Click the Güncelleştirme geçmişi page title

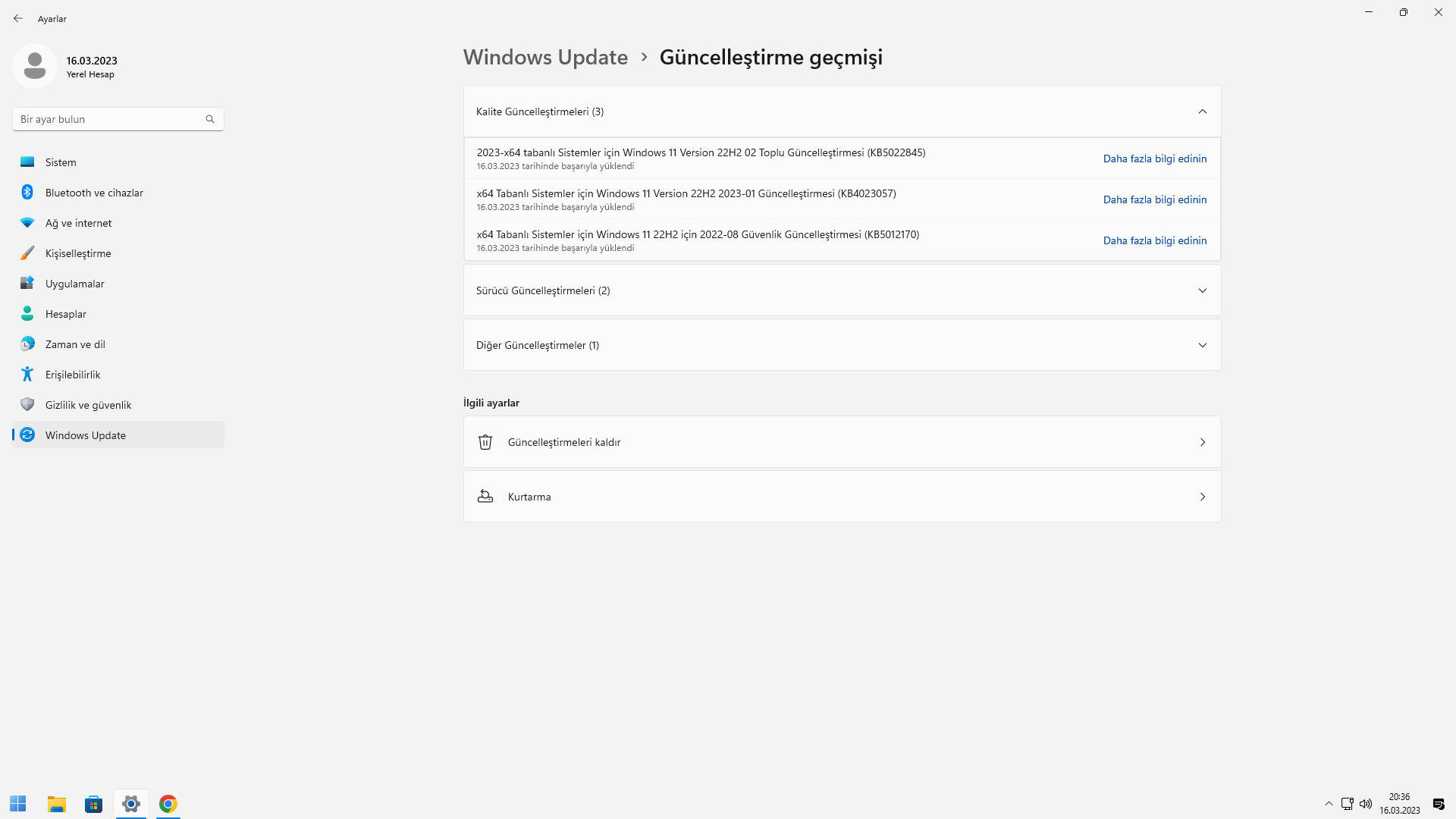point(771,57)
